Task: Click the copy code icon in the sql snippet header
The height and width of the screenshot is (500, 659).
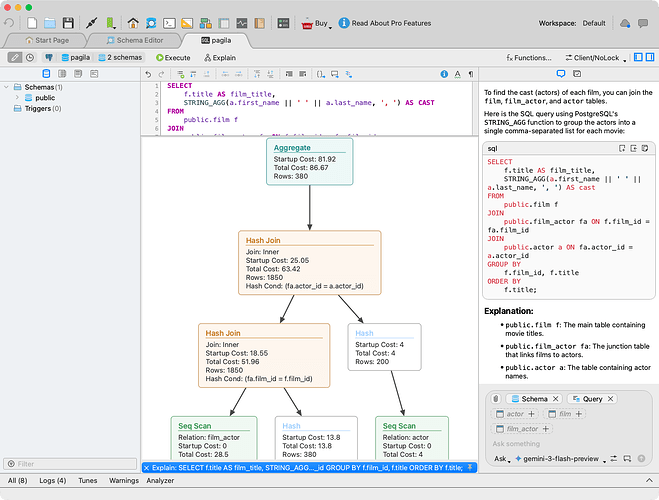Action: pyautogui.click(x=645, y=148)
